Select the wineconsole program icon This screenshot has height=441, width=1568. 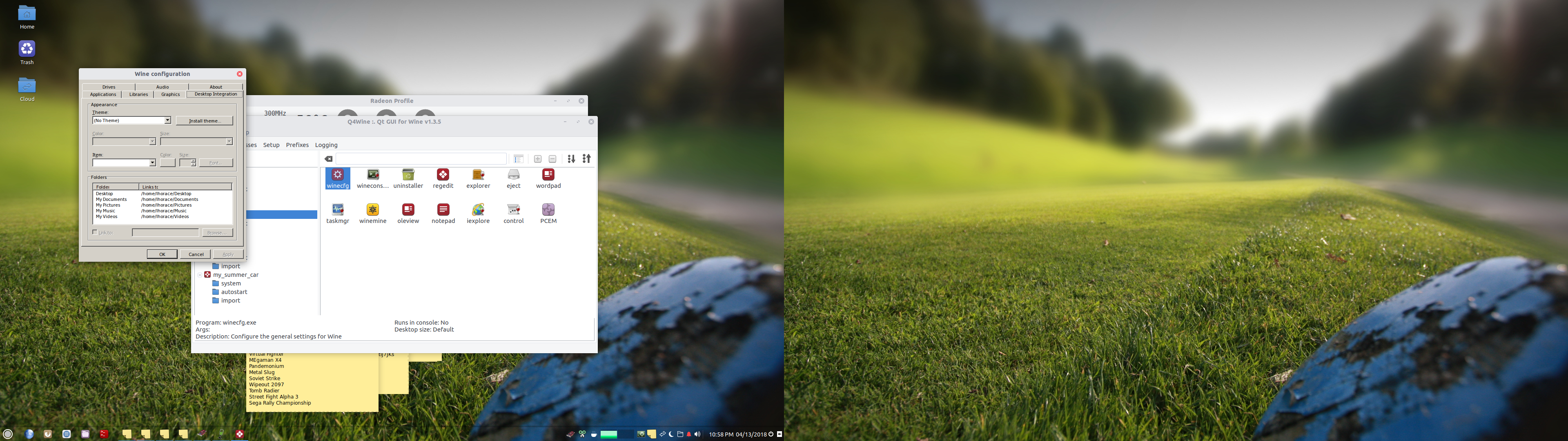(x=372, y=178)
